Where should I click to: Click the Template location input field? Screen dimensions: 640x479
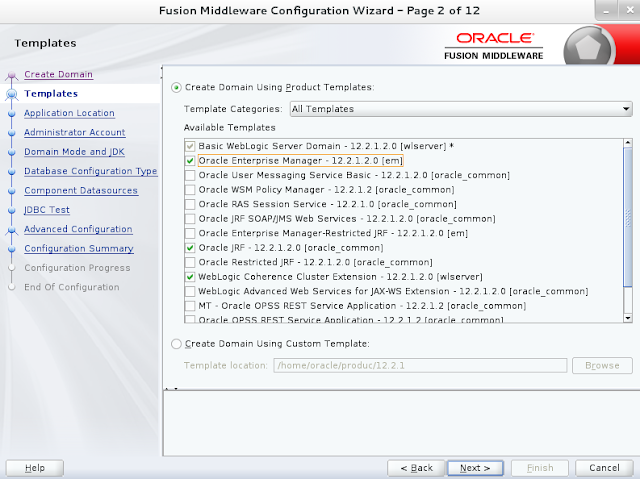tap(420, 366)
